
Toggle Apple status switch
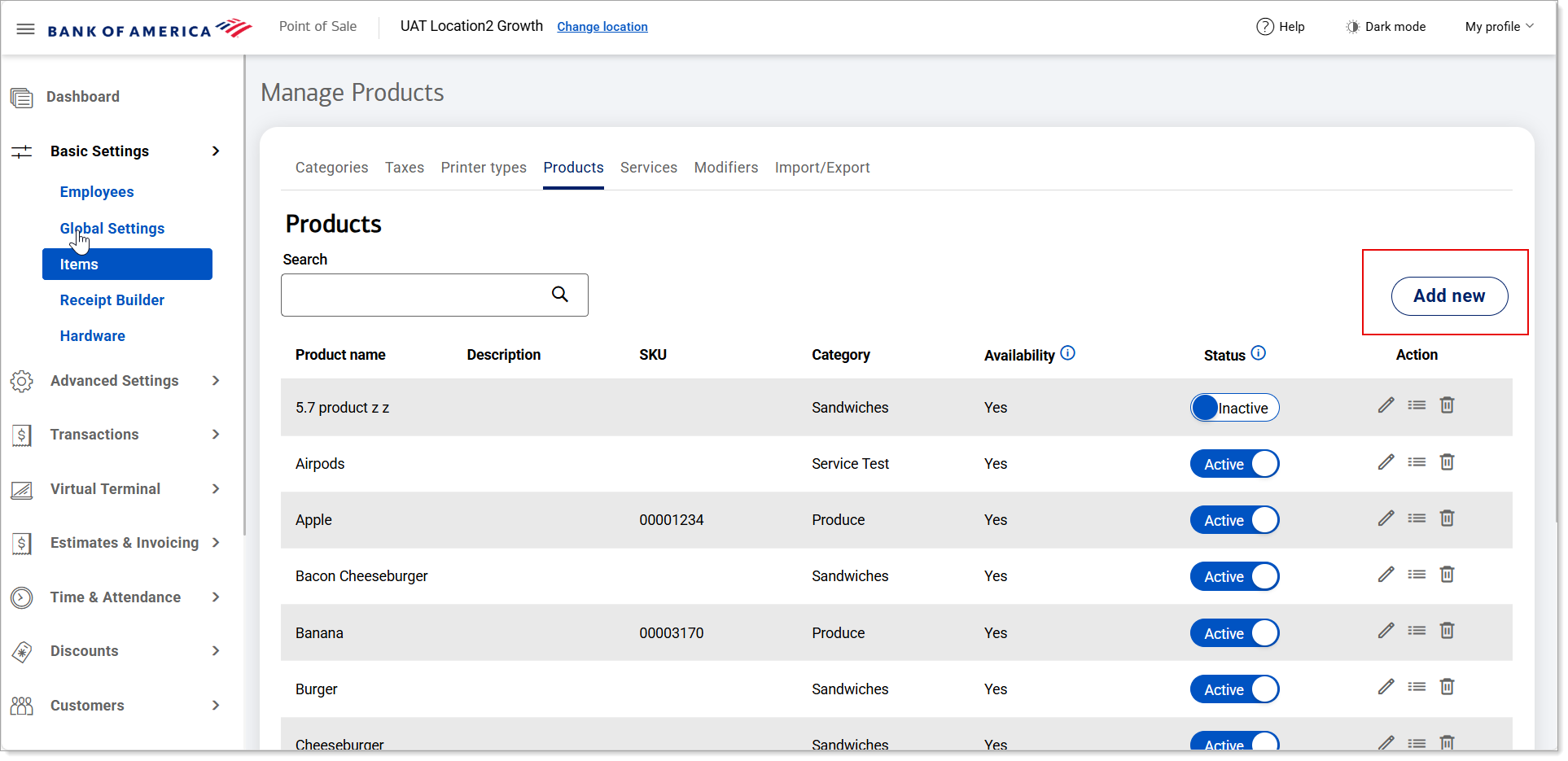click(x=1234, y=520)
